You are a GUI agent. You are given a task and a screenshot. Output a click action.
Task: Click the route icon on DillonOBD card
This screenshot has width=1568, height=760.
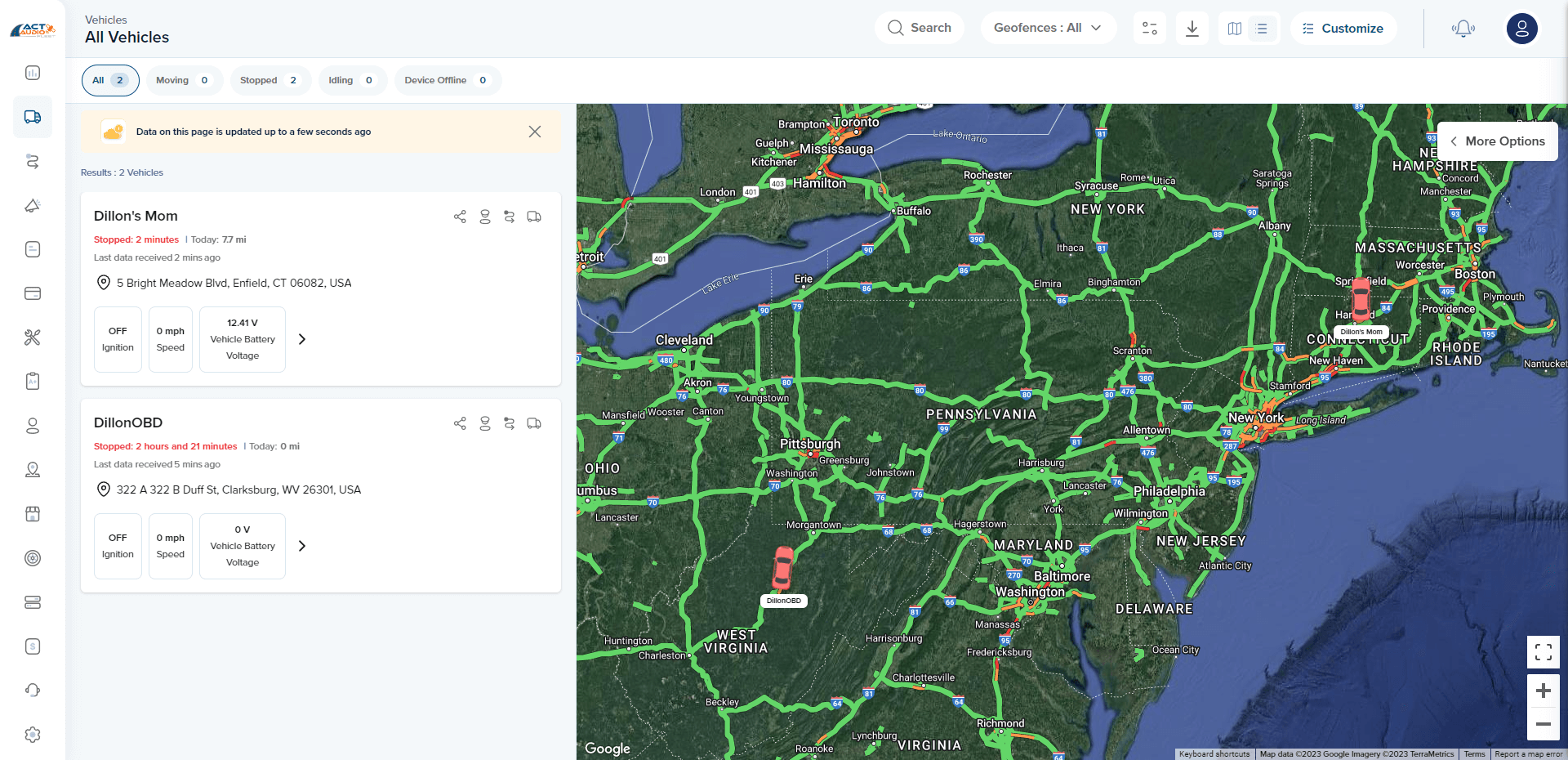[510, 423]
